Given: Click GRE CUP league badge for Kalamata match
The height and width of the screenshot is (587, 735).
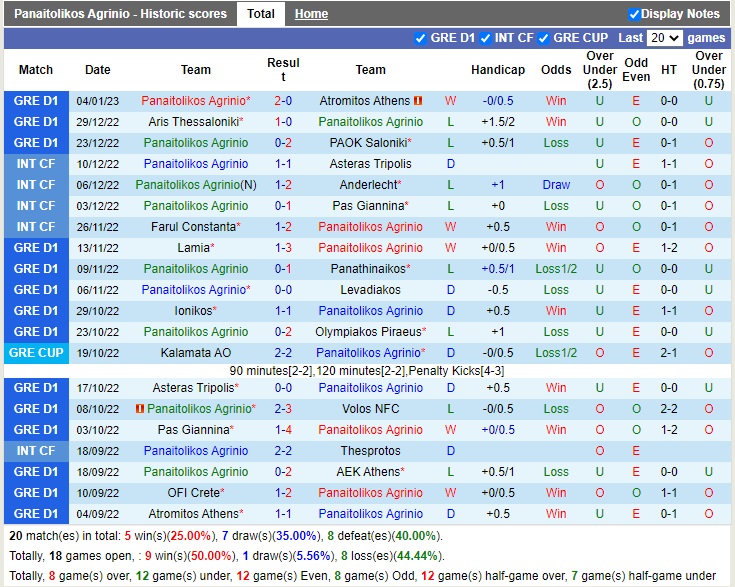Looking at the screenshot, I should pyautogui.click(x=36, y=353).
